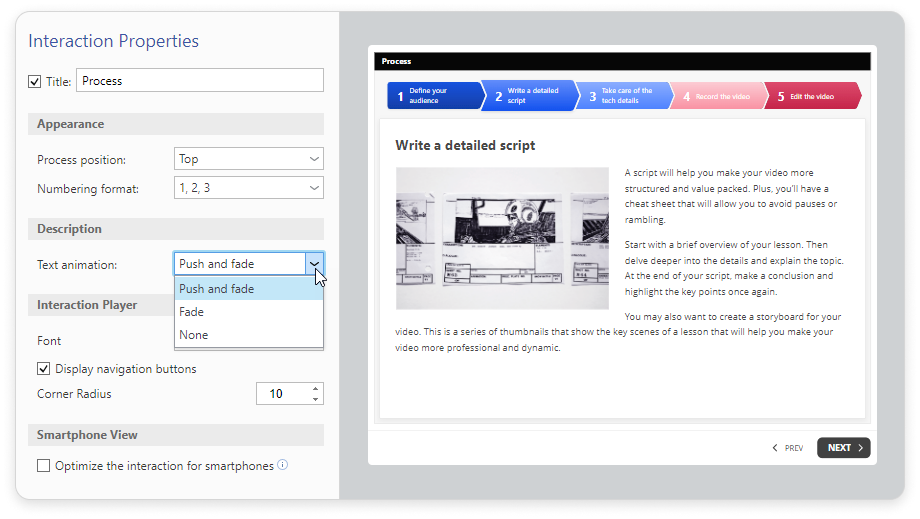Jump to step 5 Edit the video

point(813,96)
